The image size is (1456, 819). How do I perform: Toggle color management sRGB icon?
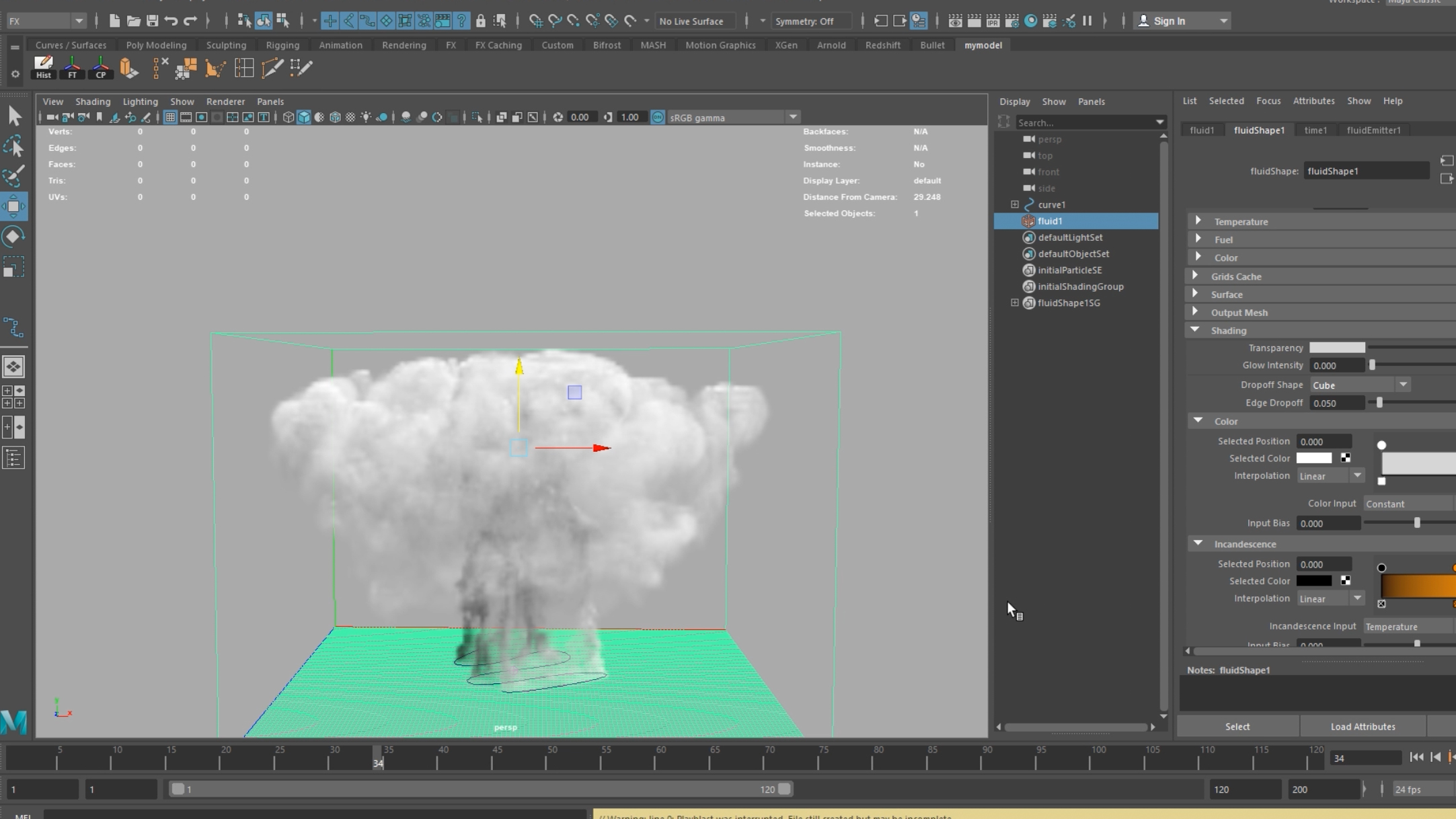pyautogui.click(x=658, y=117)
